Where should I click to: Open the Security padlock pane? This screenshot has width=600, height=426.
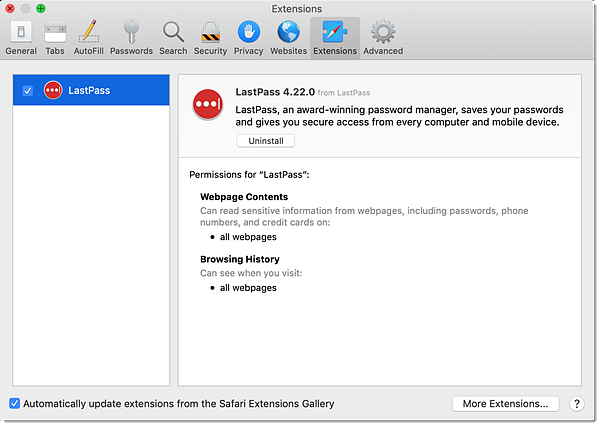click(x=210, y=38)
